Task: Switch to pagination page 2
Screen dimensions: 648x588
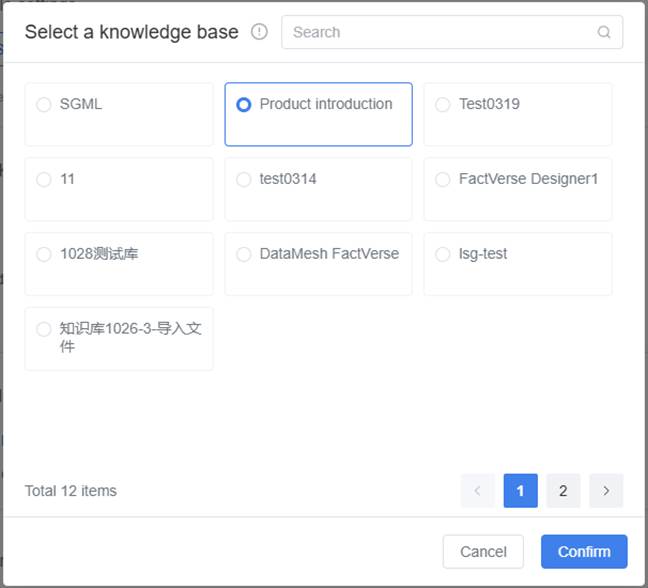Action: [563, 491]
